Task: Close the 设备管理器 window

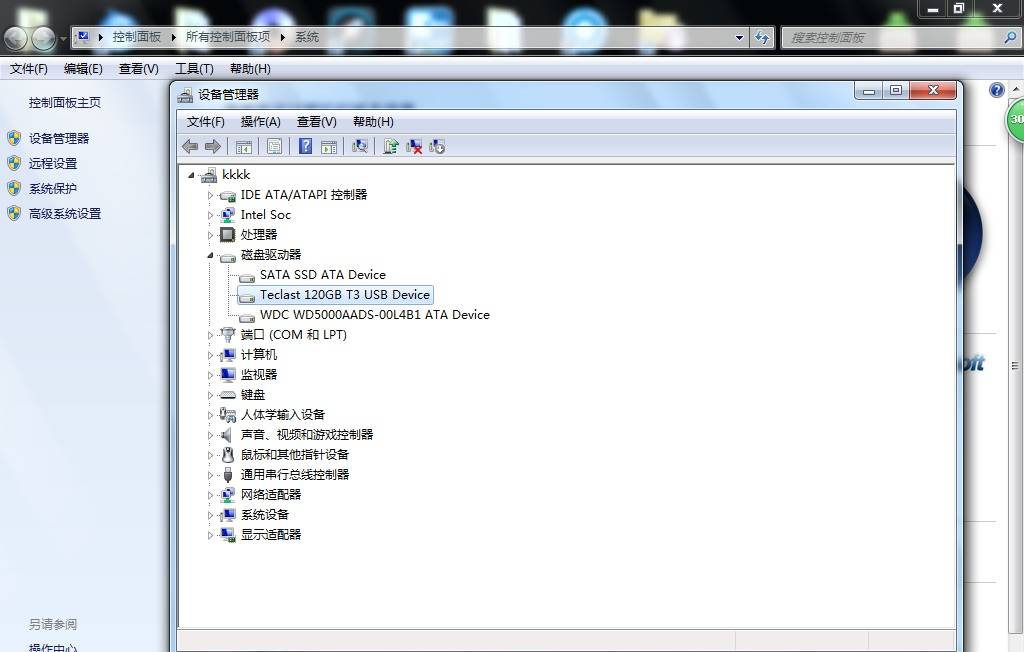Action: pos(933,91)
